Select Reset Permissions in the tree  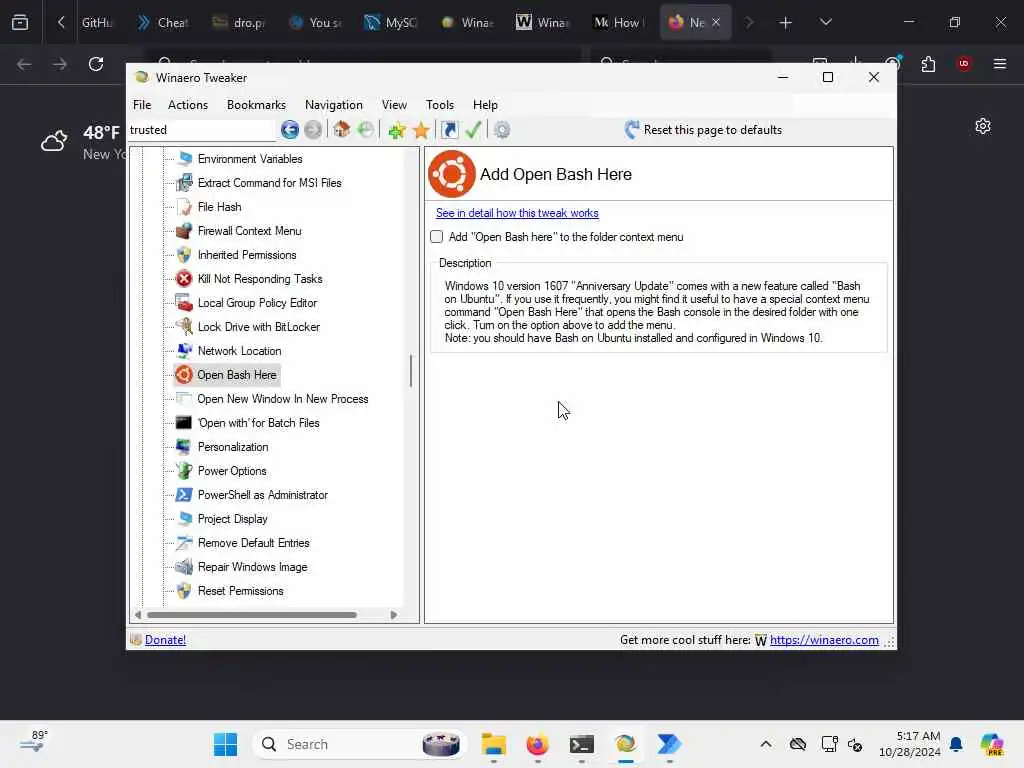240,591
